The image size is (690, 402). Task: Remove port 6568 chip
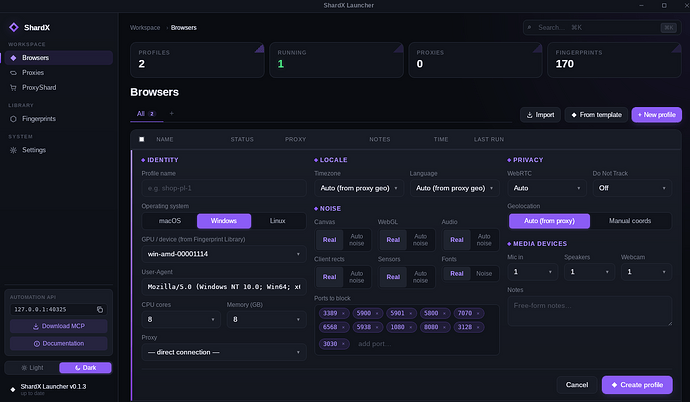click(x=343, y=327)
